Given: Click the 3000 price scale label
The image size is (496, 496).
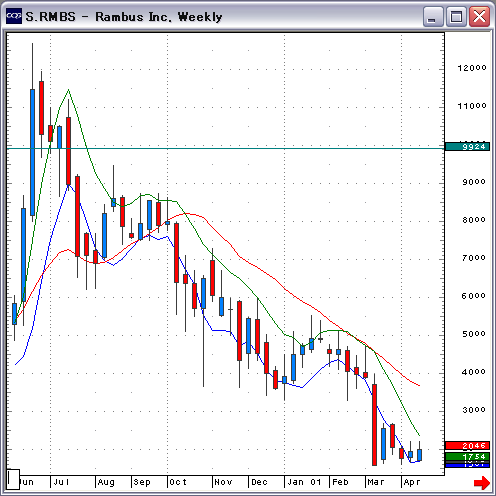Looking at the screenshot, I should [474, 410].
